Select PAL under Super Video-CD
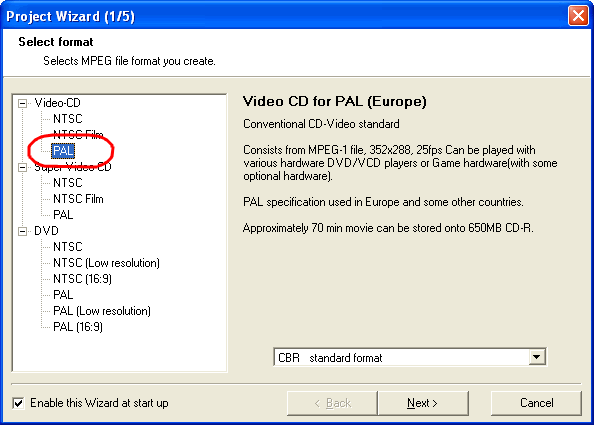Screen dimensions: 594x425 coord(63,215)
